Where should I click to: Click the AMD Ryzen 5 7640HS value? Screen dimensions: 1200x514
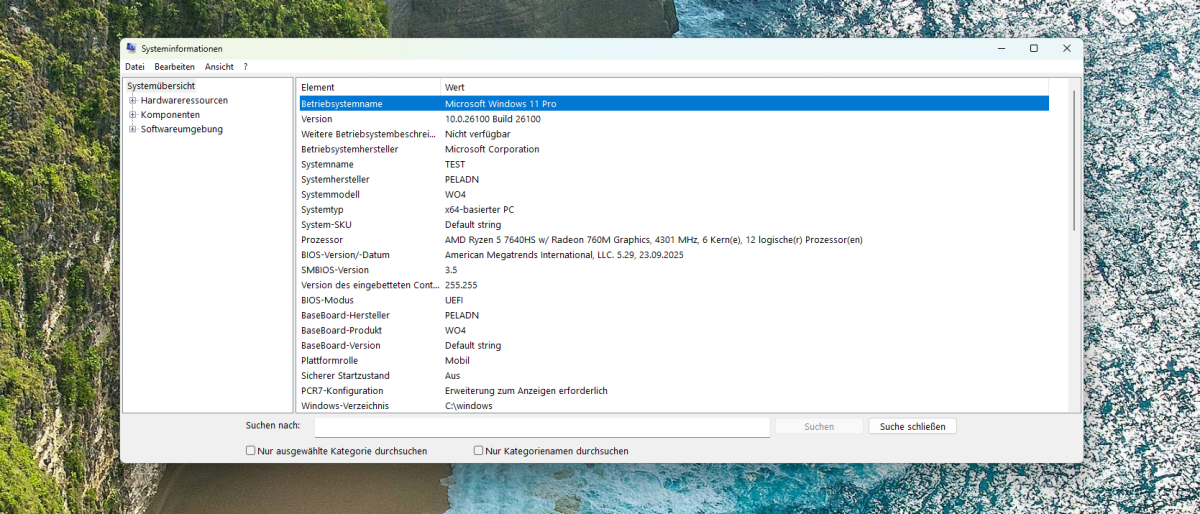653,240
